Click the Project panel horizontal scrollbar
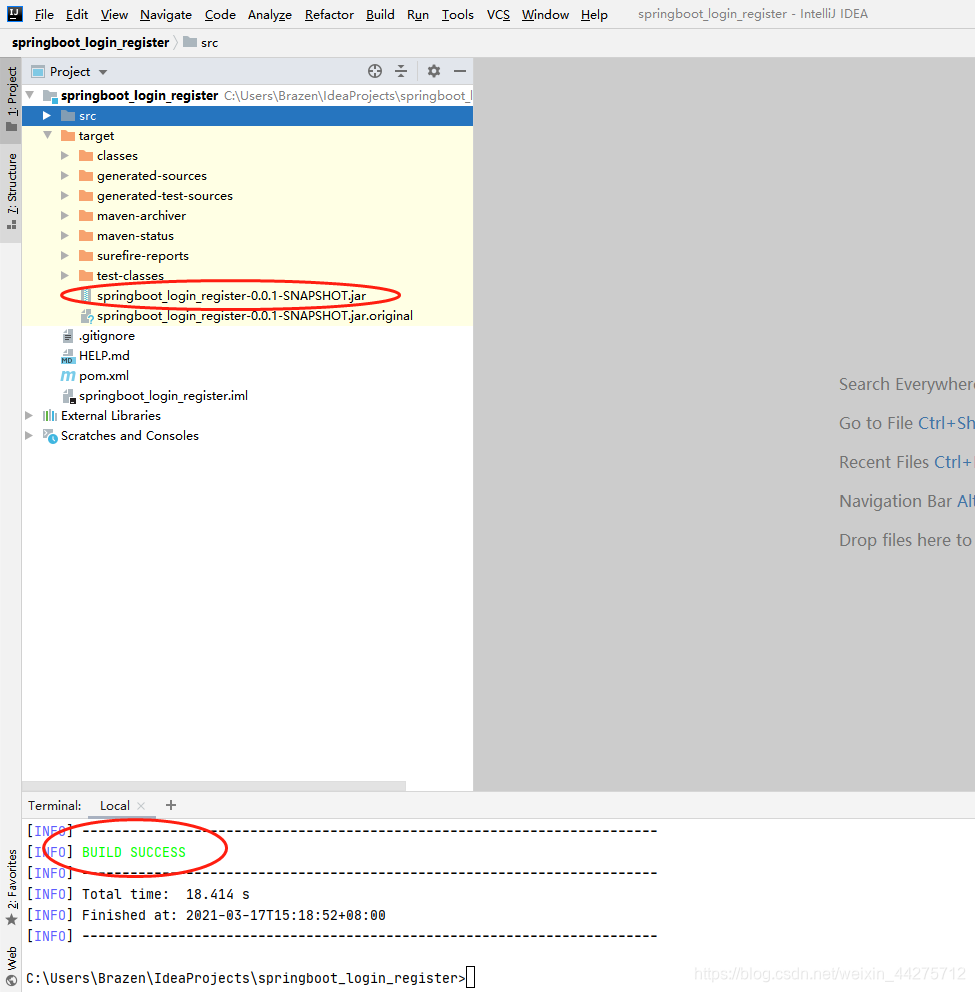The height and width of the screenshot is (992, 975). tap(214, 786)
